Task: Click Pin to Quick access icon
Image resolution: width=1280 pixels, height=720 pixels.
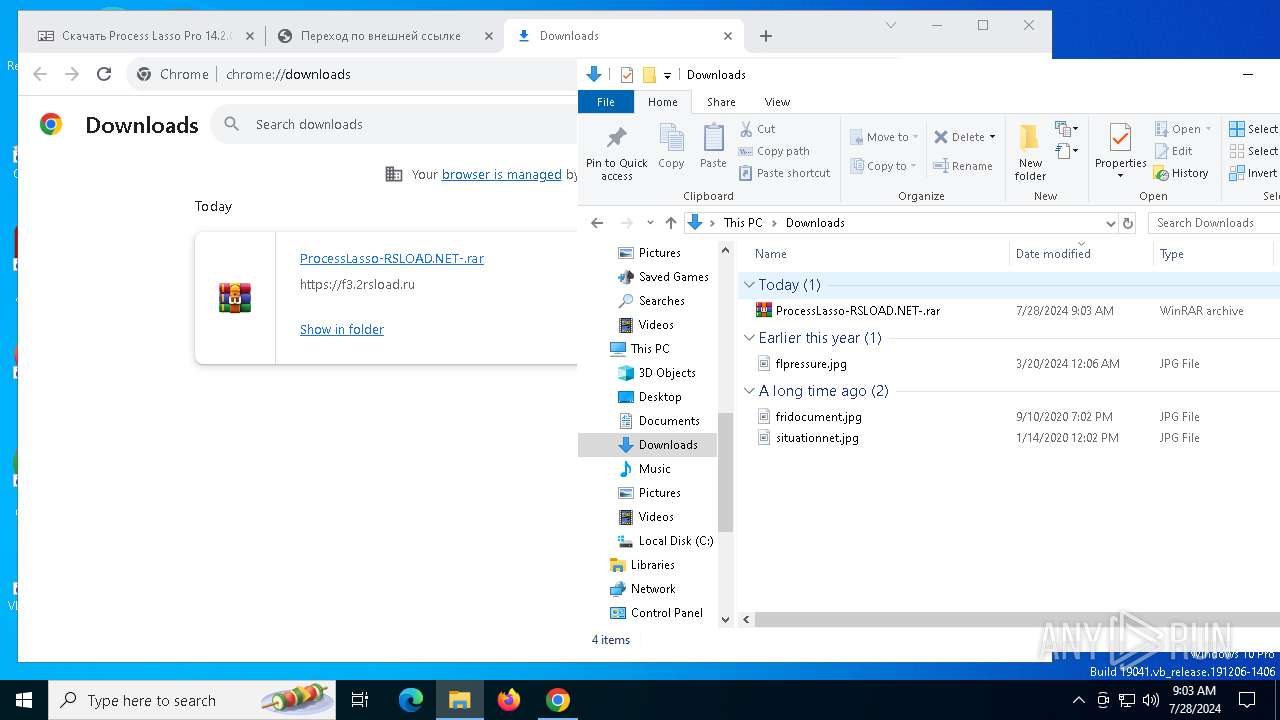Action: click(616, 153)
